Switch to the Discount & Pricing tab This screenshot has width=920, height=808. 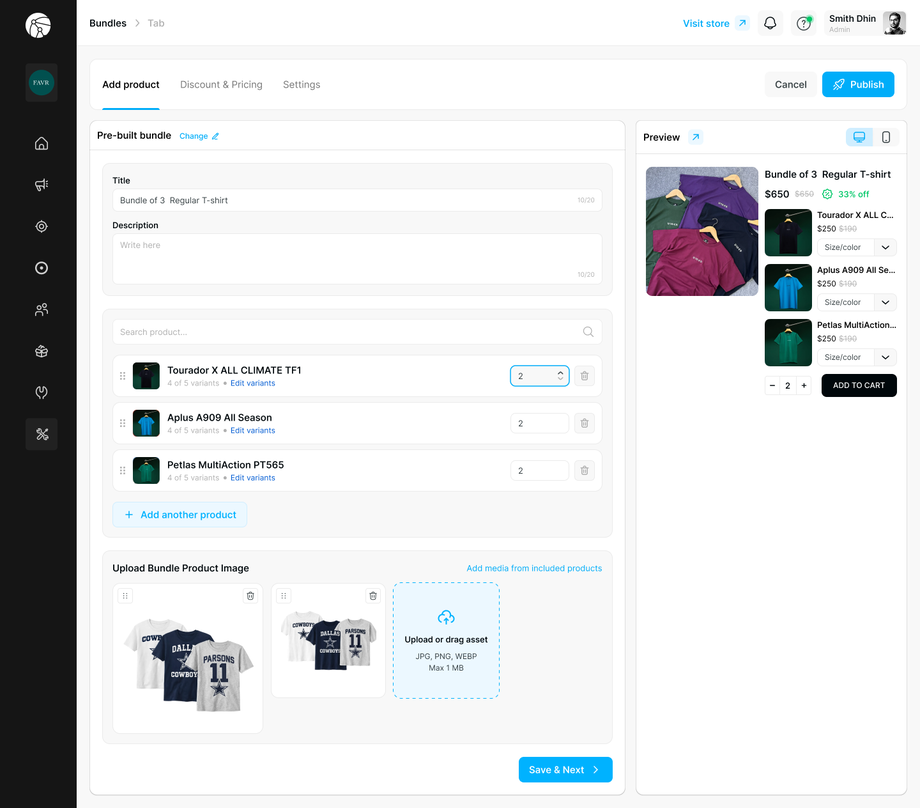pos(221,84)
